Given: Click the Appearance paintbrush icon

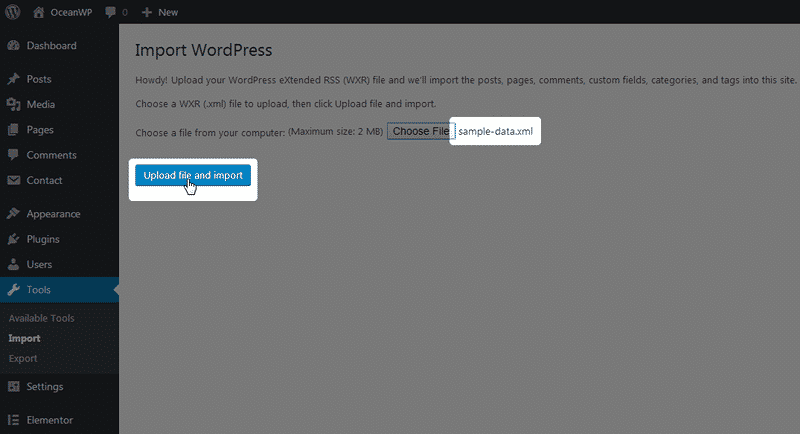Looking at the screenshot, I should point(14,214).
